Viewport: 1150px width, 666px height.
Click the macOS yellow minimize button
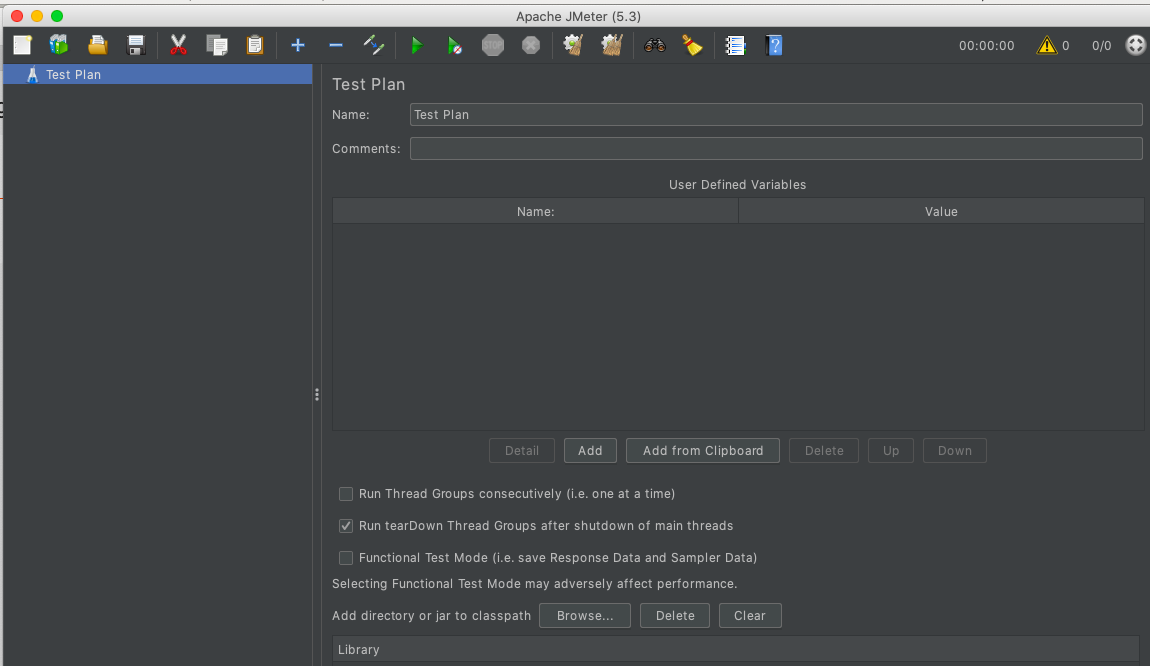tap(37, 15)
